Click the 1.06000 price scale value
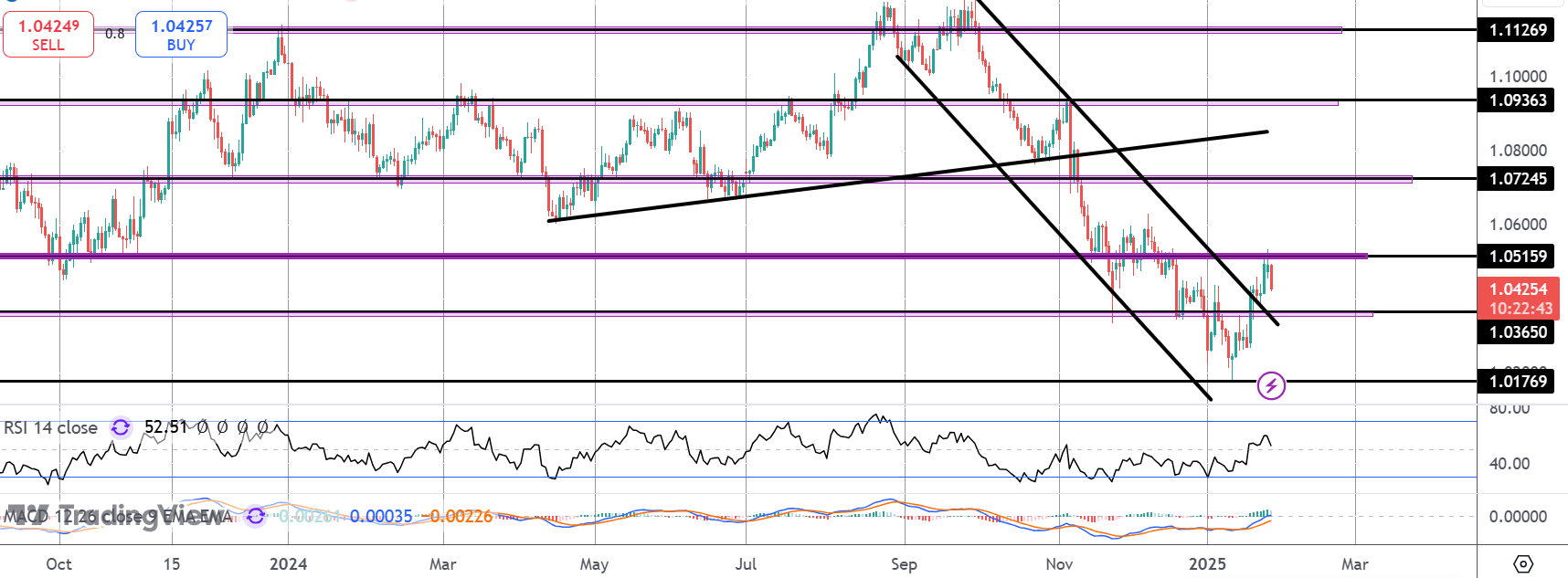This screenshot has height=578, width=1568. coord(1518,224)
